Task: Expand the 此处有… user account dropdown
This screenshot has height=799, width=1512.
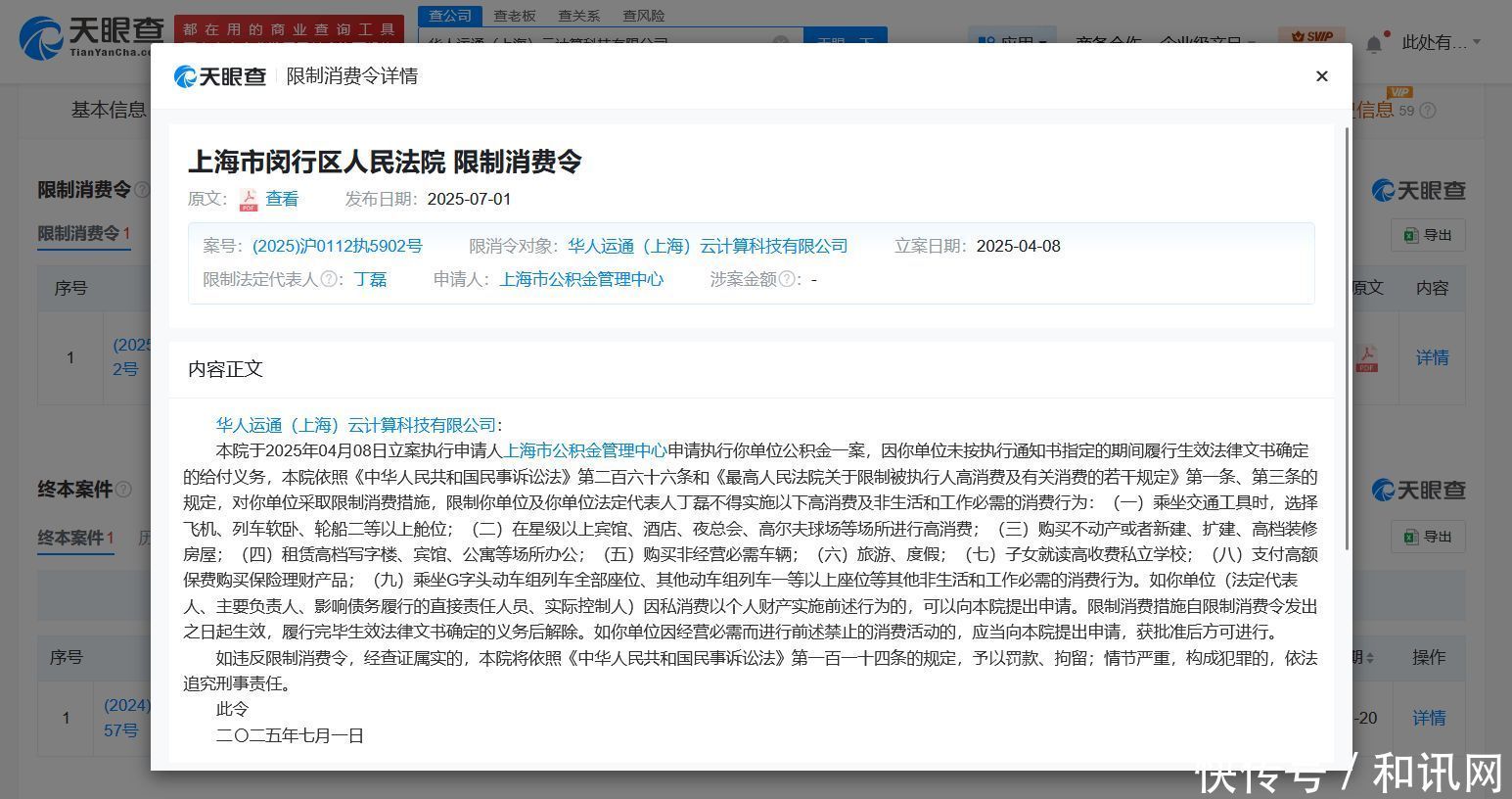Action: point(1442,42)
